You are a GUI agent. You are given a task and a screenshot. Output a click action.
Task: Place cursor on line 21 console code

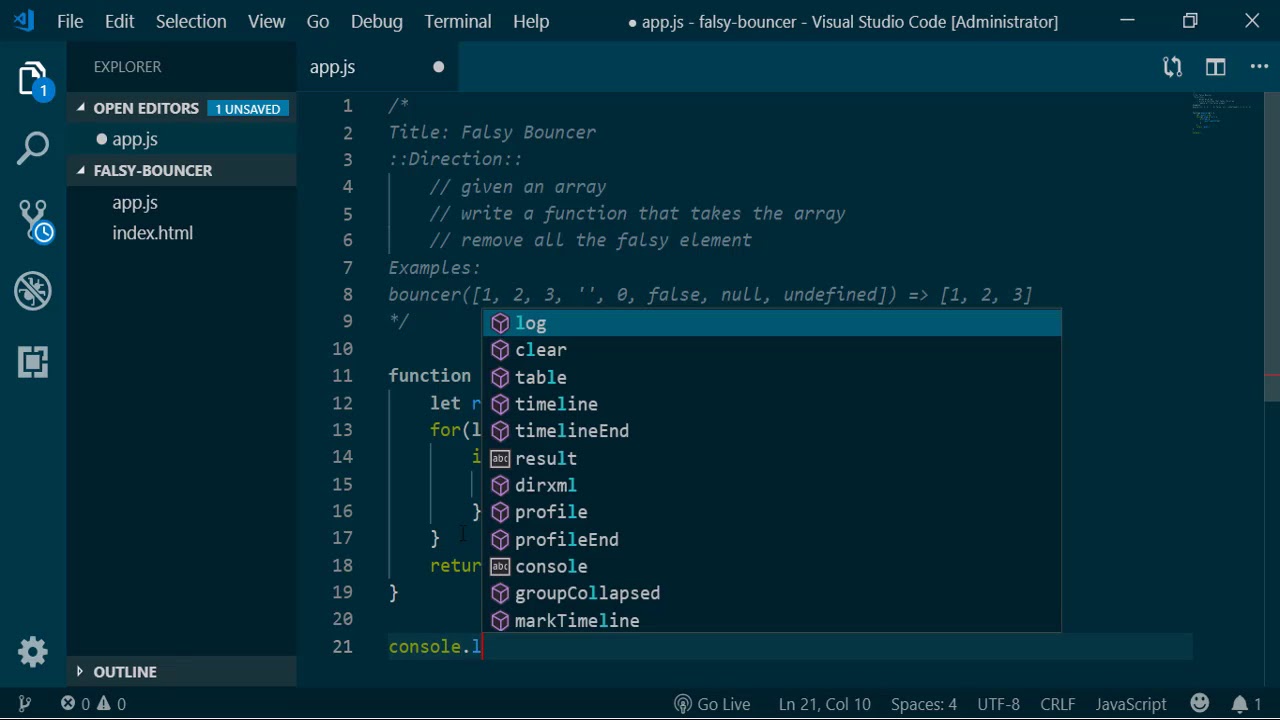(x=435, y=647)
